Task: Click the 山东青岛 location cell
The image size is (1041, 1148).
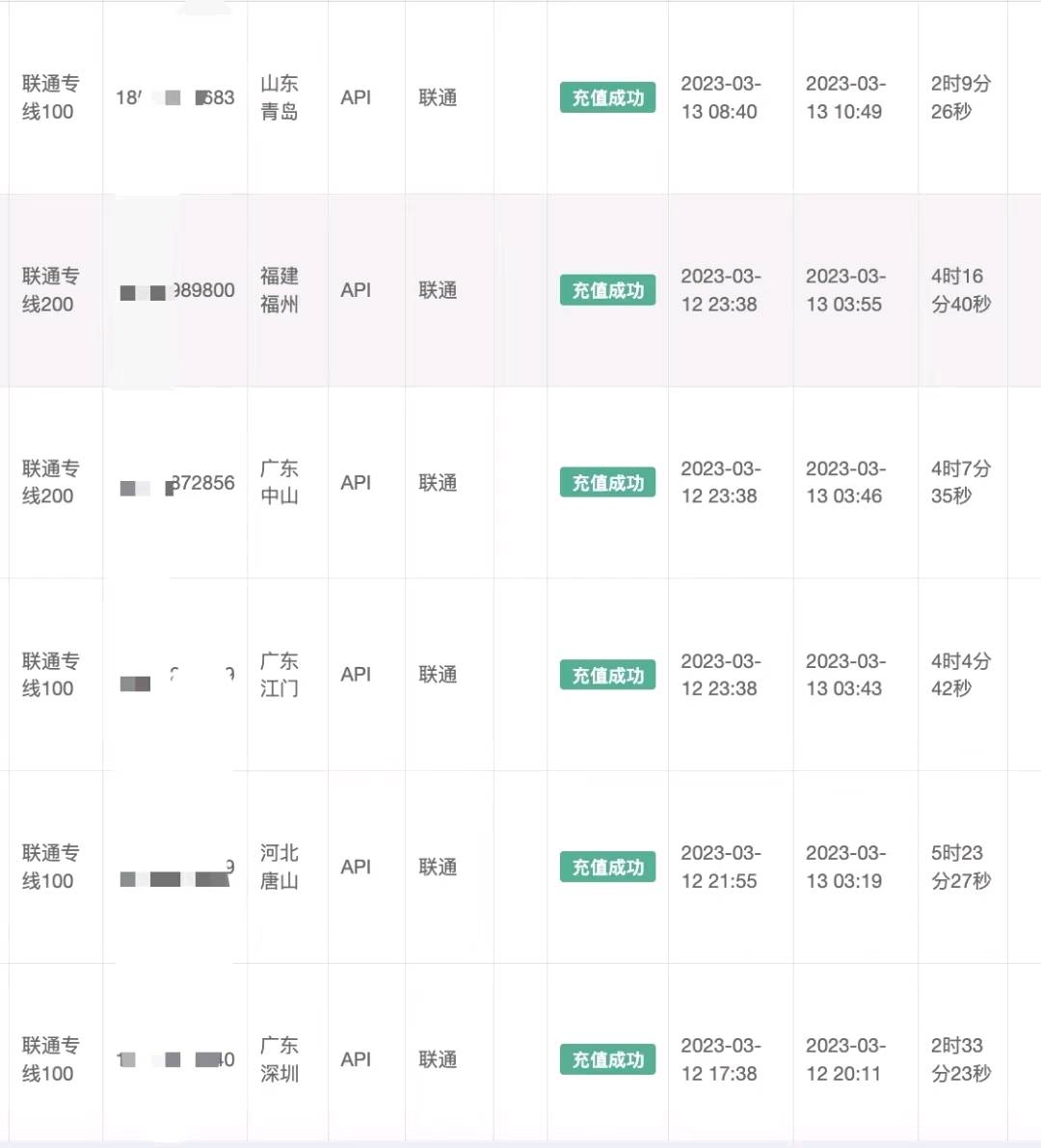Action: 280,97
